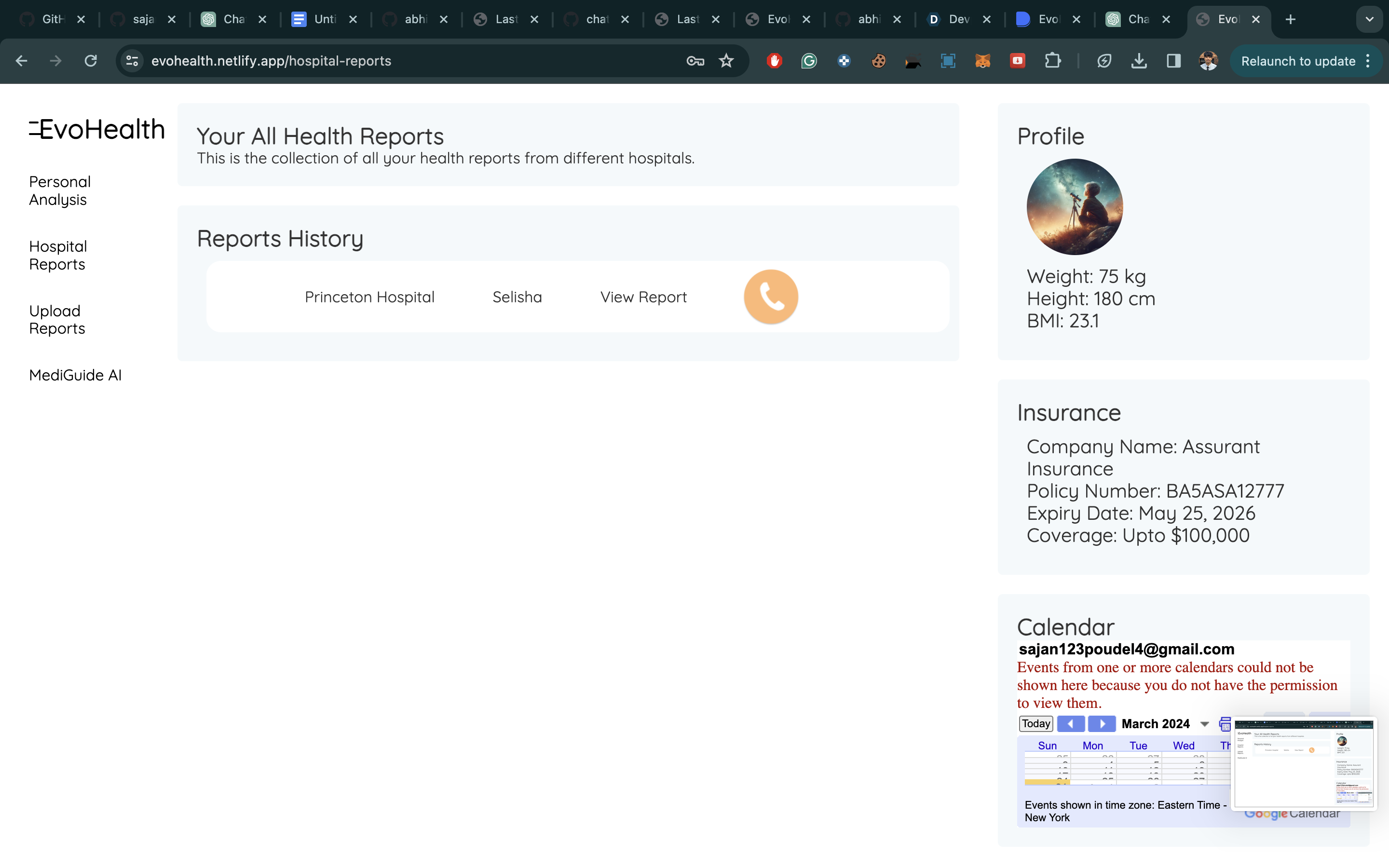This screenshot has height=868, width=1389.
Task: Expand the March 2024 date dropdown
Action: [x=1205, y=724]
